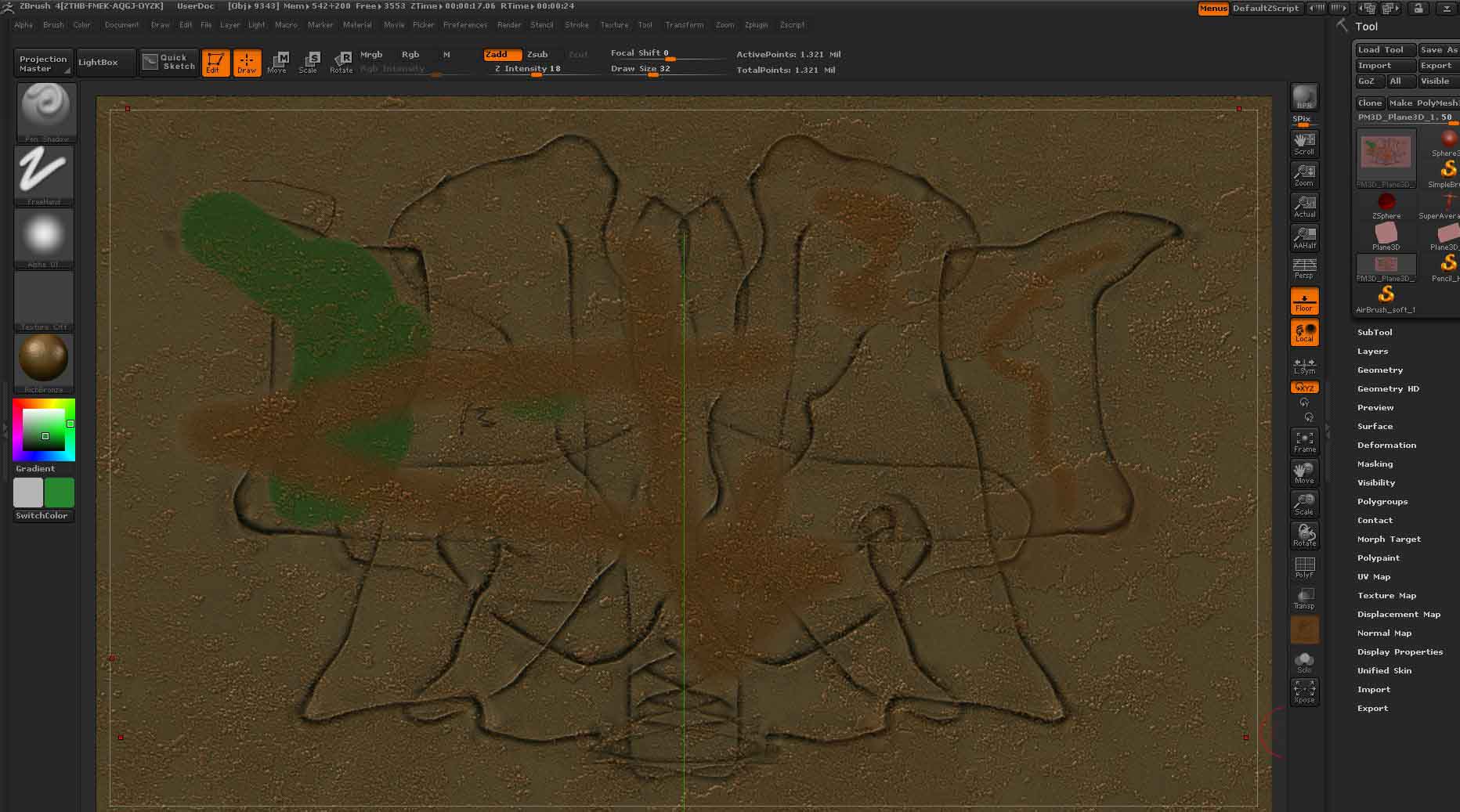
Task: Expand the Masking subpalette
Action: coord(1375,464)
